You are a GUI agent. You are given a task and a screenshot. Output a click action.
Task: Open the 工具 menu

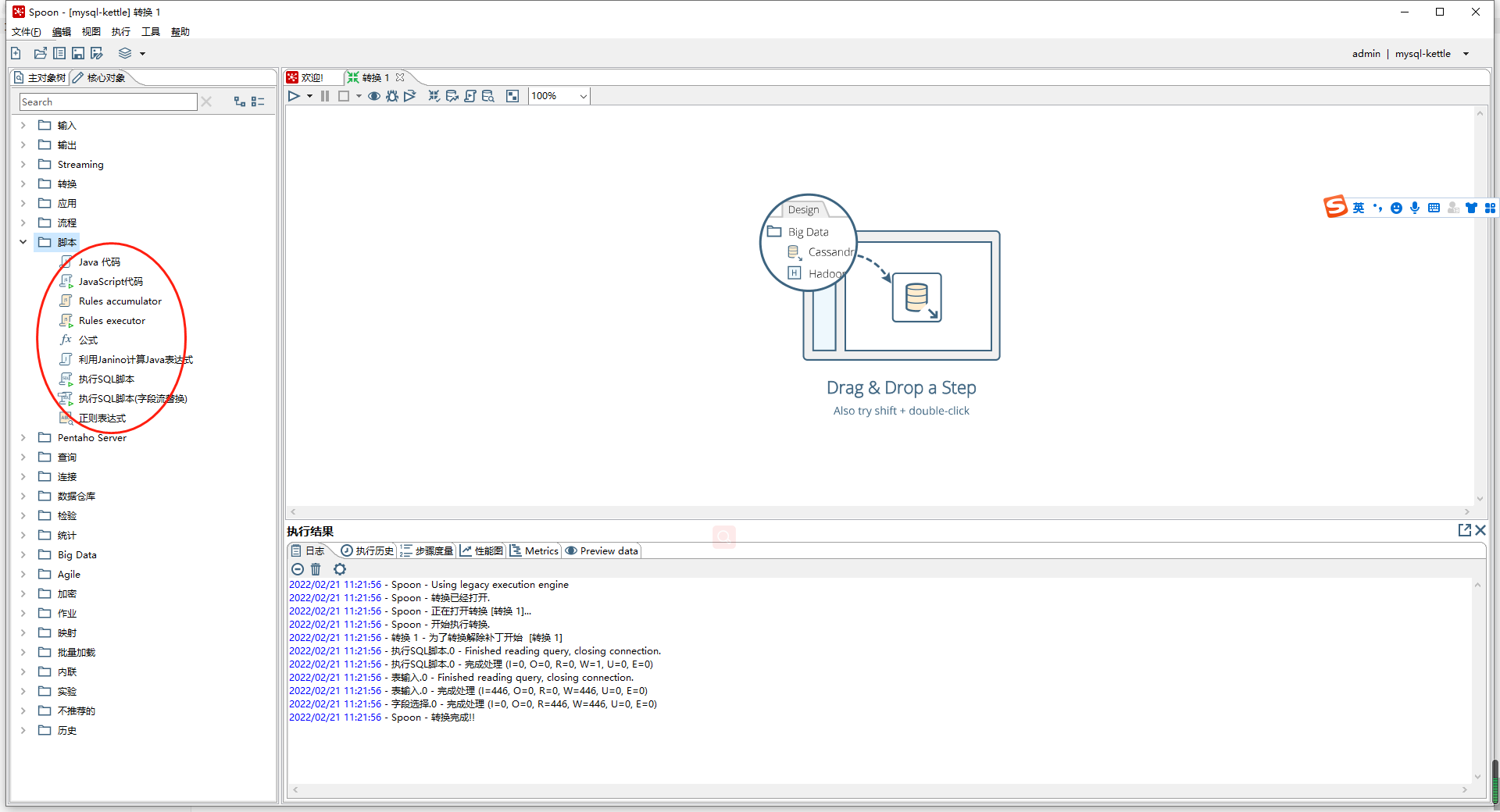coord(150,32)
